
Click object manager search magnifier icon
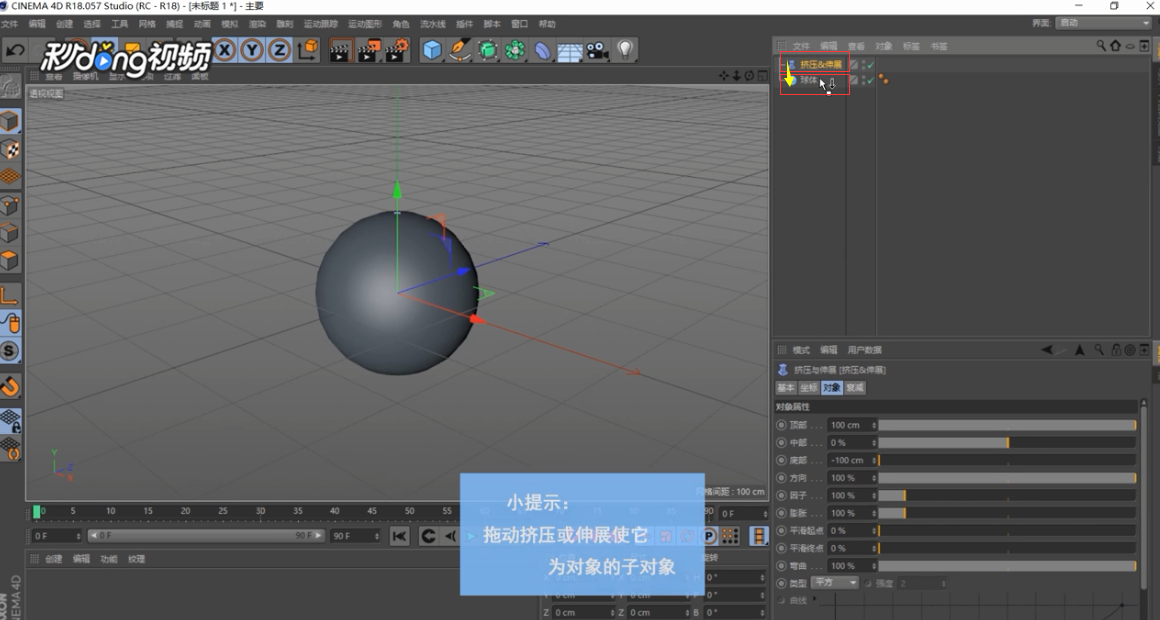click(1101, 46)
